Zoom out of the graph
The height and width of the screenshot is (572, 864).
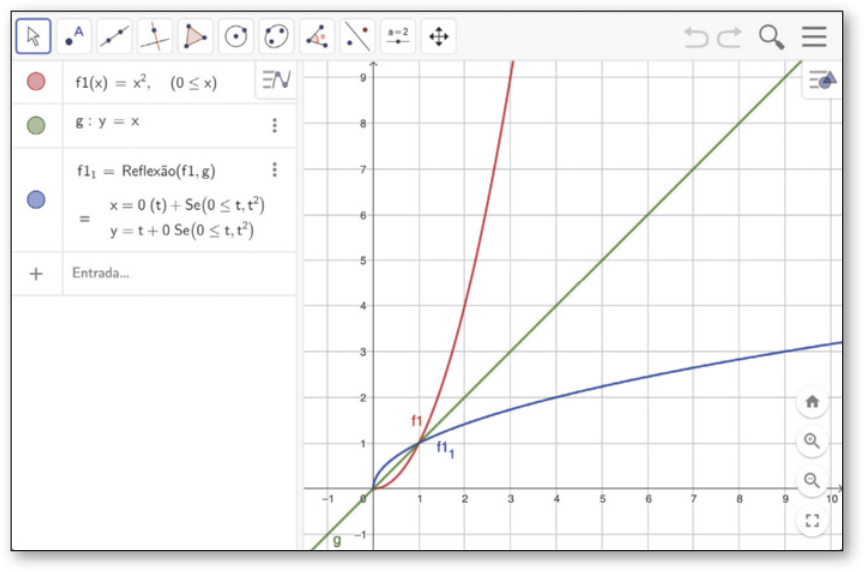(x=812, y=480)
